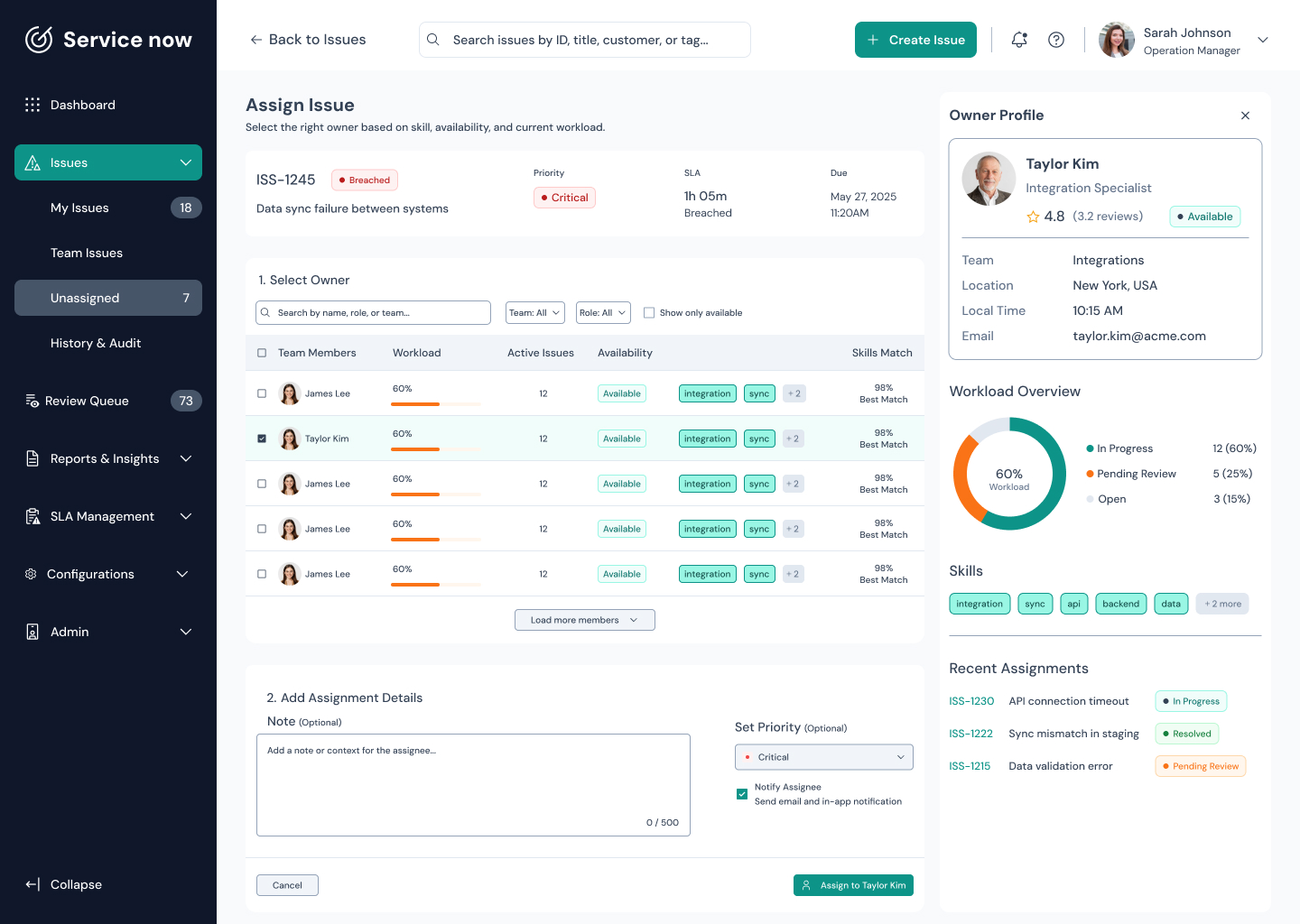Image resolution: width=1300 pixels, height=924 pixels.
Task: Click the Configurations gear icon
Action: tap(31, 574)
